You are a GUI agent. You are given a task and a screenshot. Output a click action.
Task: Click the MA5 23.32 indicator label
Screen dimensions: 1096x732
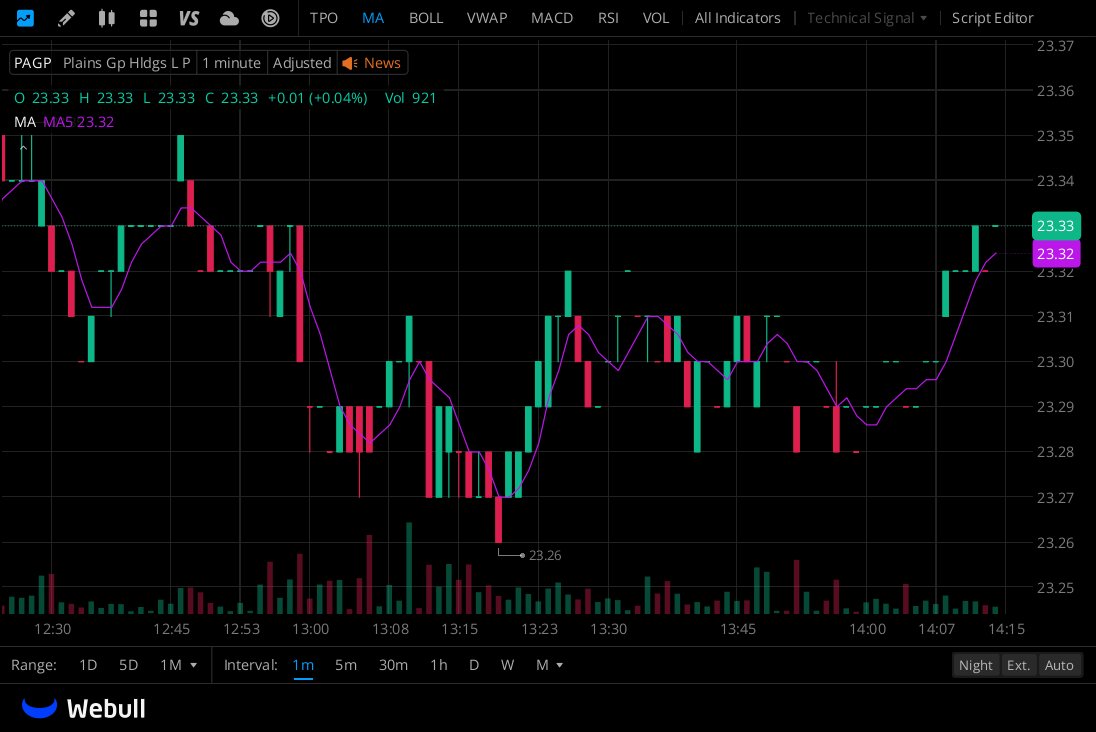(x=78, y=122)
